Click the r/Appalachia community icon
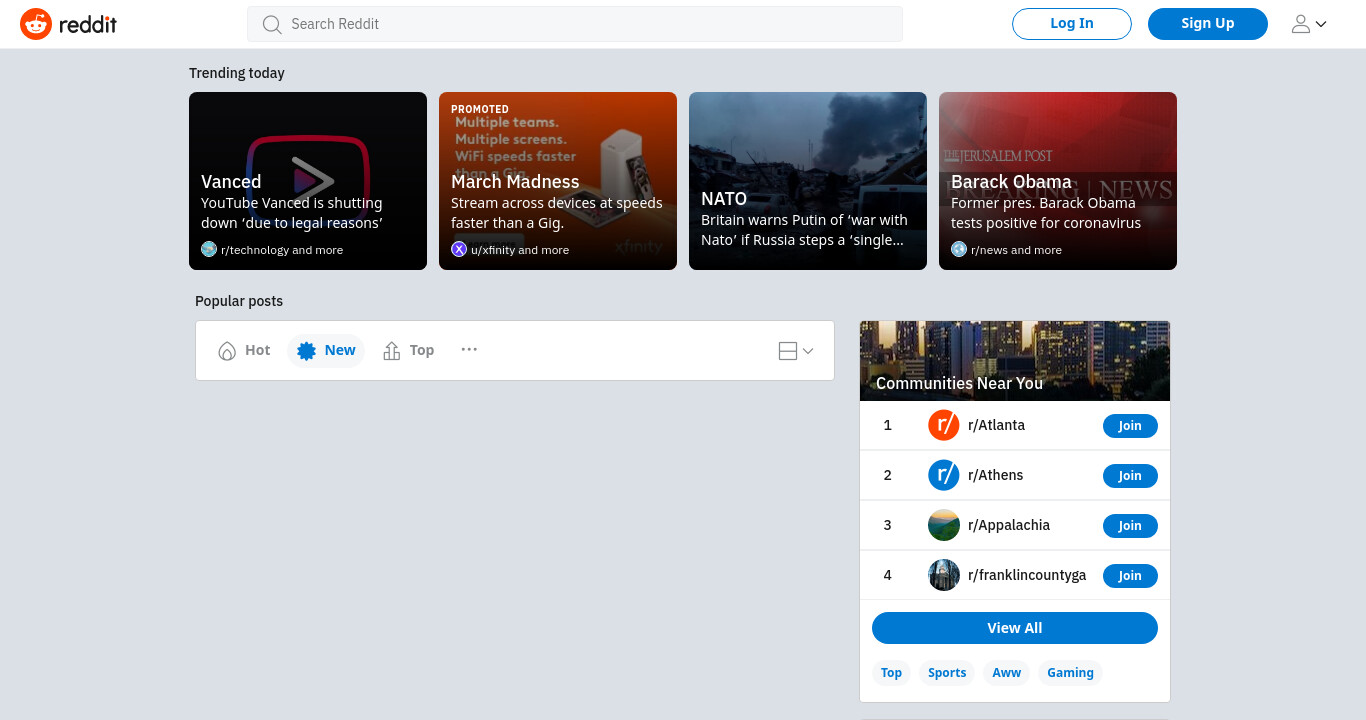 [944, 525]
